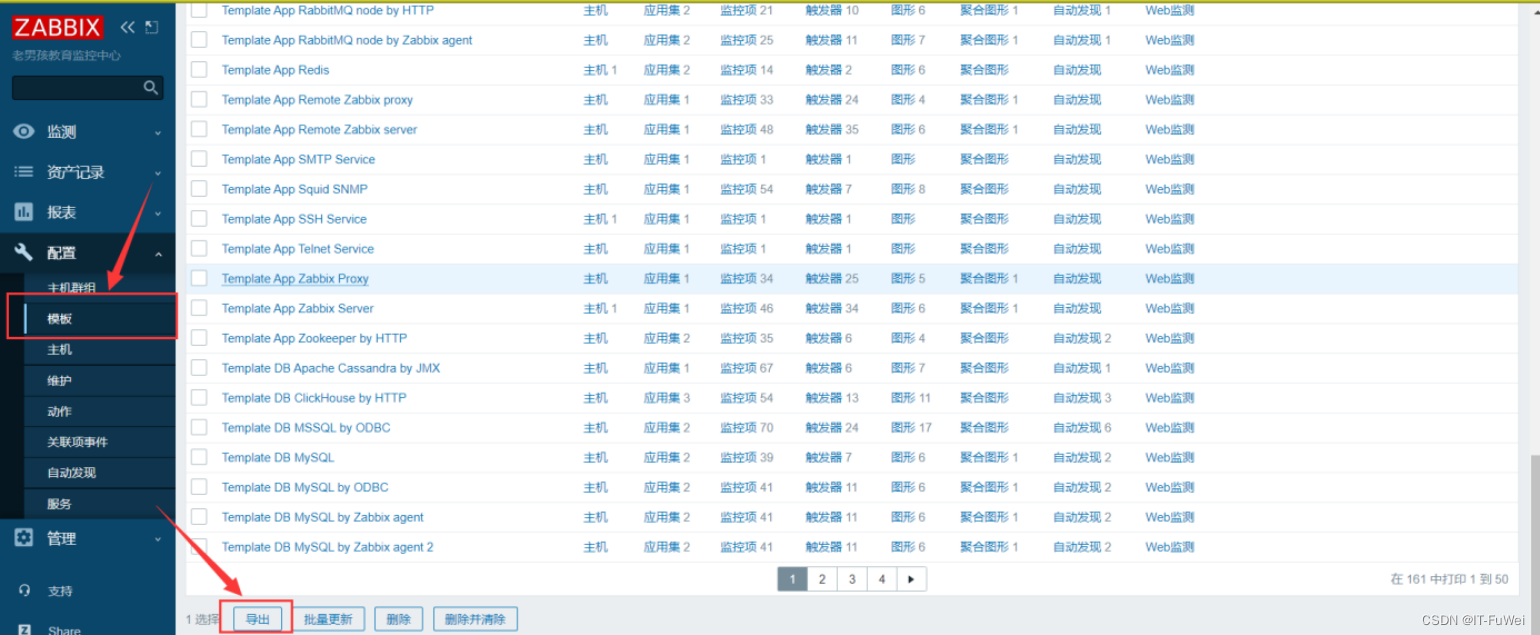Viewport: 1540px width, 635px height.
Task: Go to page 3 of templates
Action: (x=852, y=579)
